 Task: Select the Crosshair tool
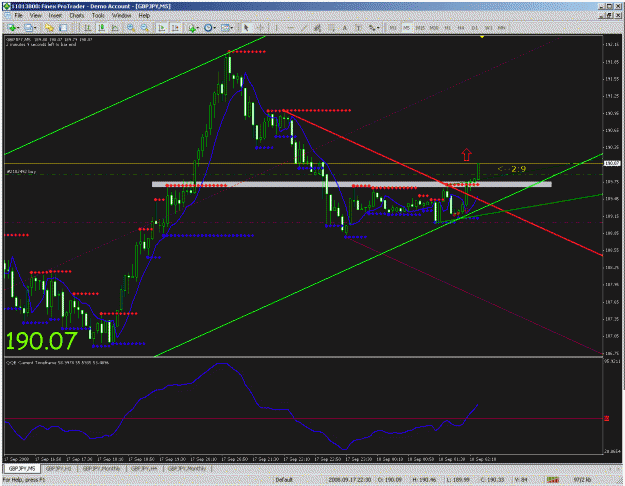point(260,28)
